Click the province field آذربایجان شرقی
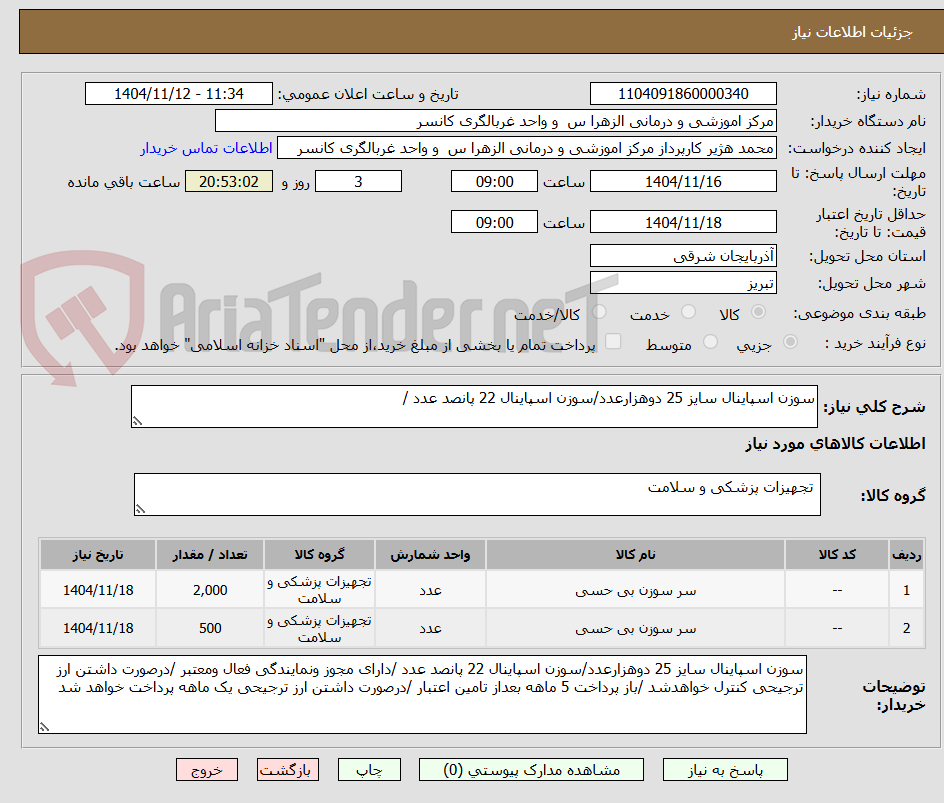 (683, 256)
